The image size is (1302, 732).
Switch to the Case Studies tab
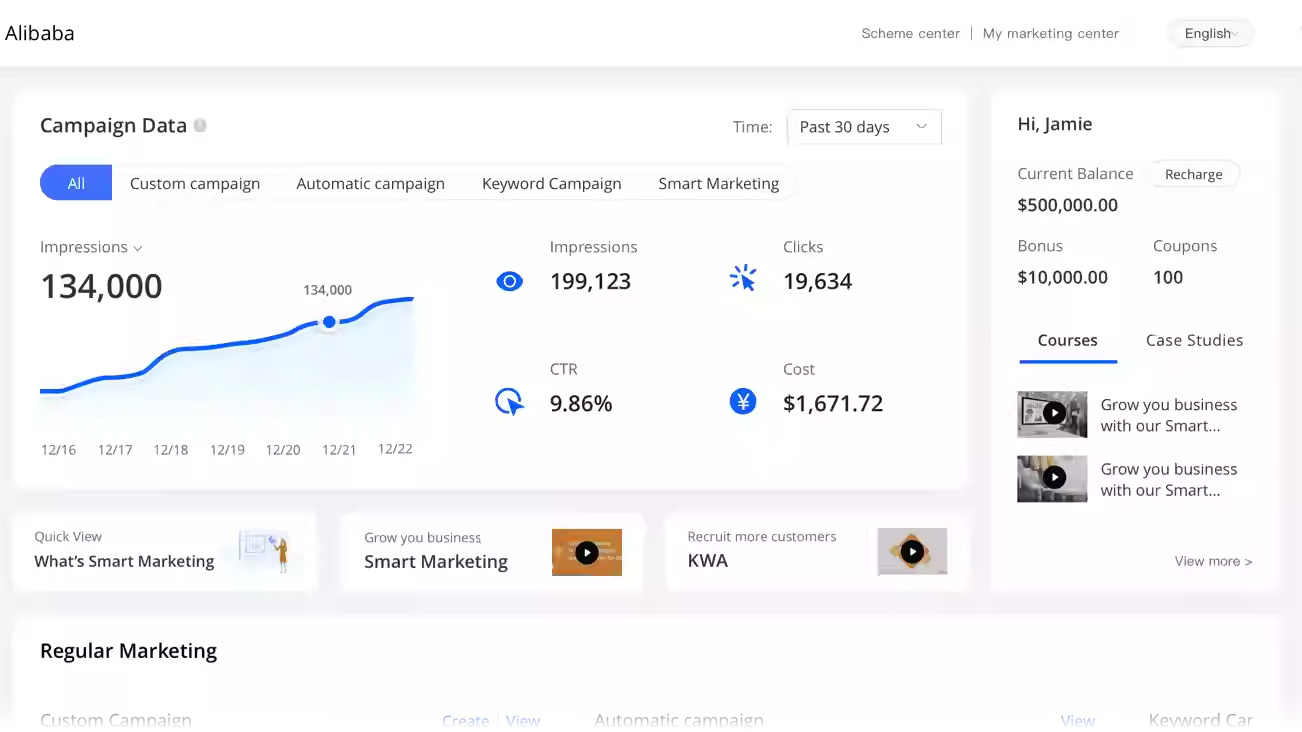[1193, 340]
